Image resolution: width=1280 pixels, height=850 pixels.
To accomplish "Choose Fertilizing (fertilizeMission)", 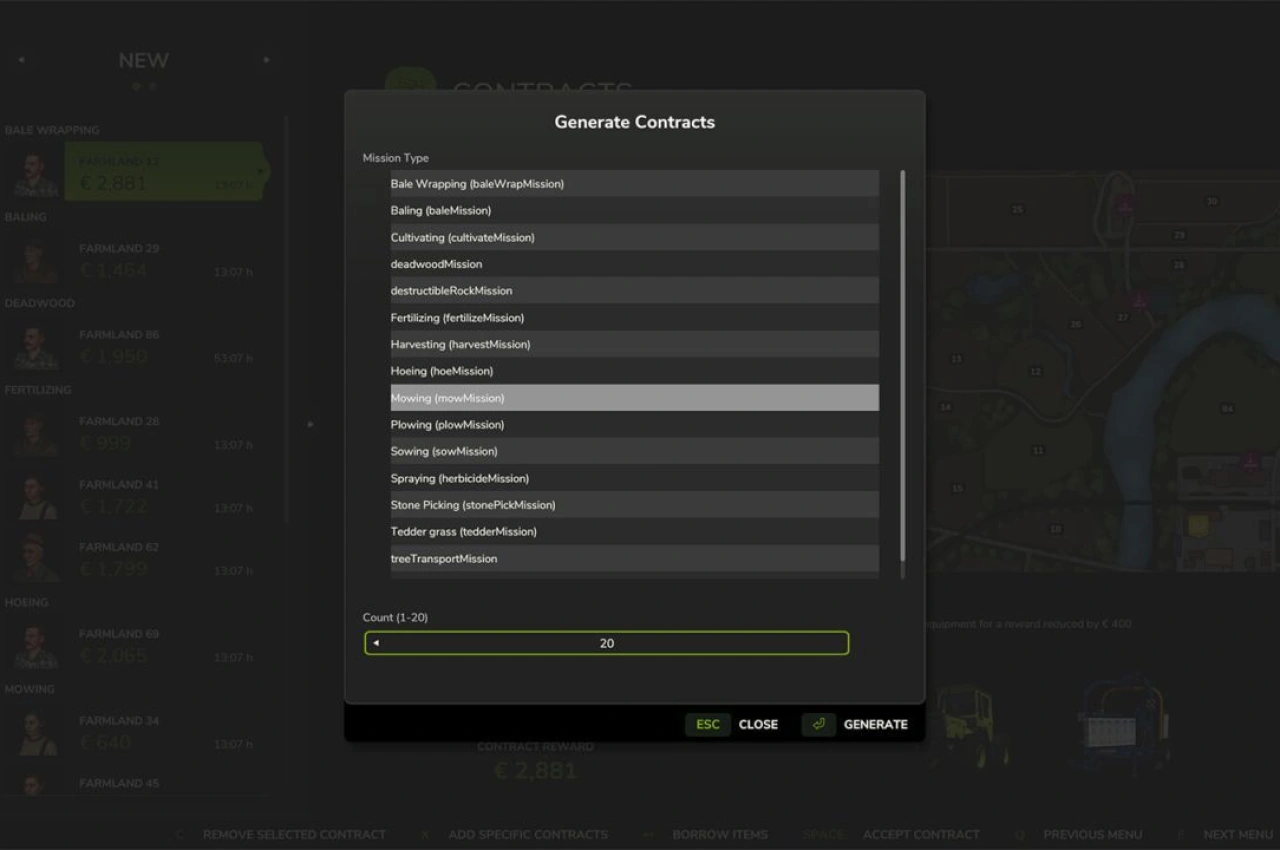I will click(x=634, y=318).
